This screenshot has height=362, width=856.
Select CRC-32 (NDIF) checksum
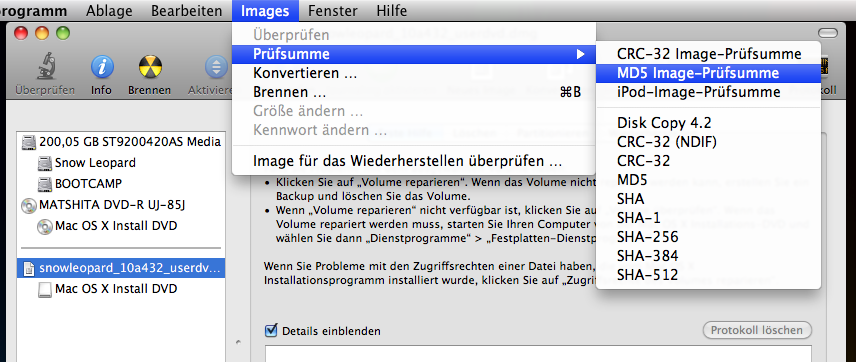click(x=709, y=142)
